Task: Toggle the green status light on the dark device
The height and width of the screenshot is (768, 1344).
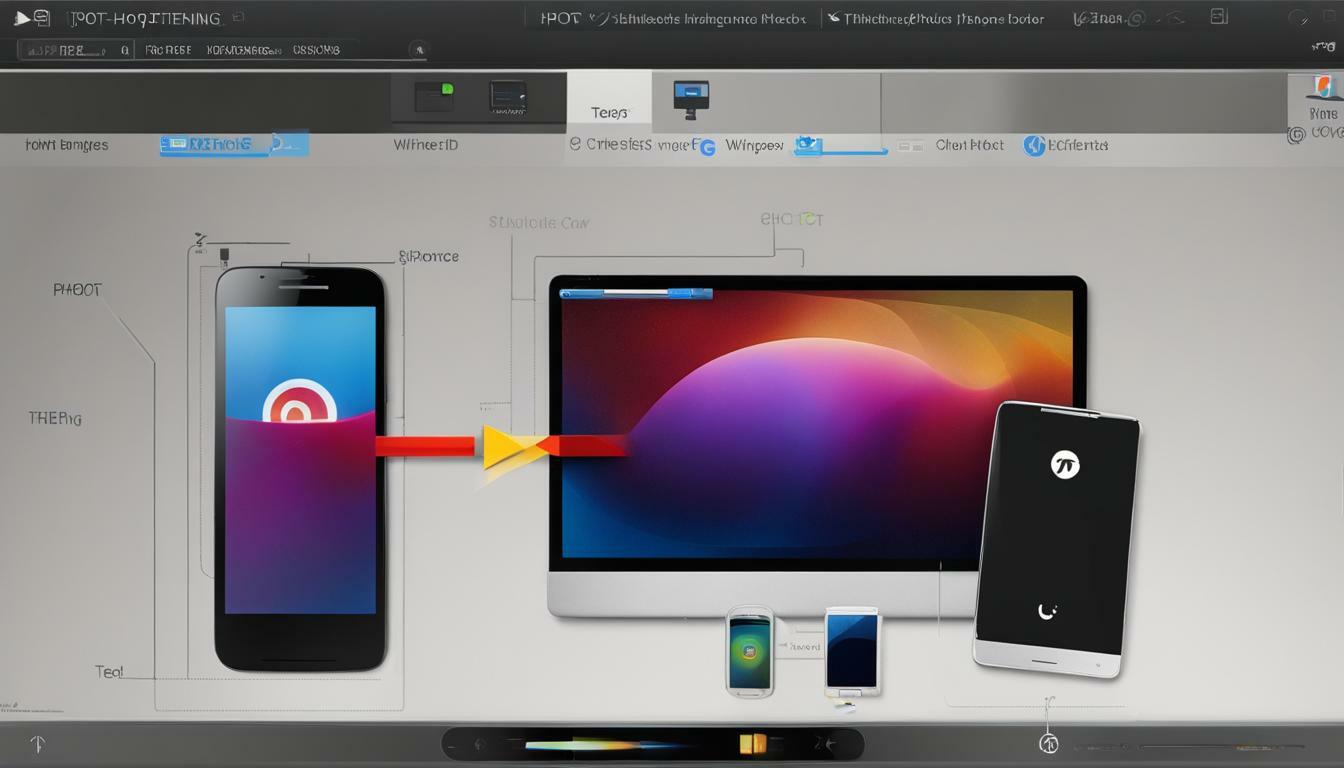Action: coord(447,91)
